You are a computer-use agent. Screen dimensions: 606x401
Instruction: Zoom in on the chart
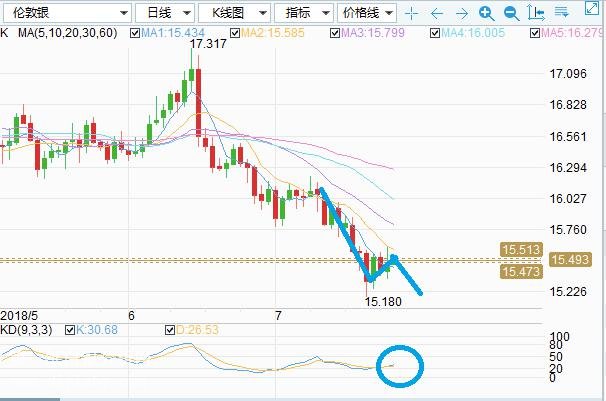point(487,14)
